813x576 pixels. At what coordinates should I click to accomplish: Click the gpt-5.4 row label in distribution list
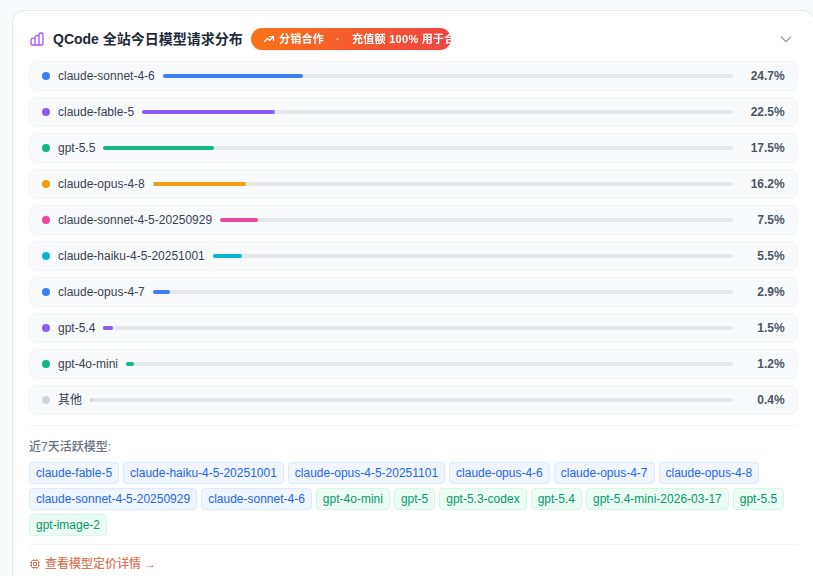[77, 328]
